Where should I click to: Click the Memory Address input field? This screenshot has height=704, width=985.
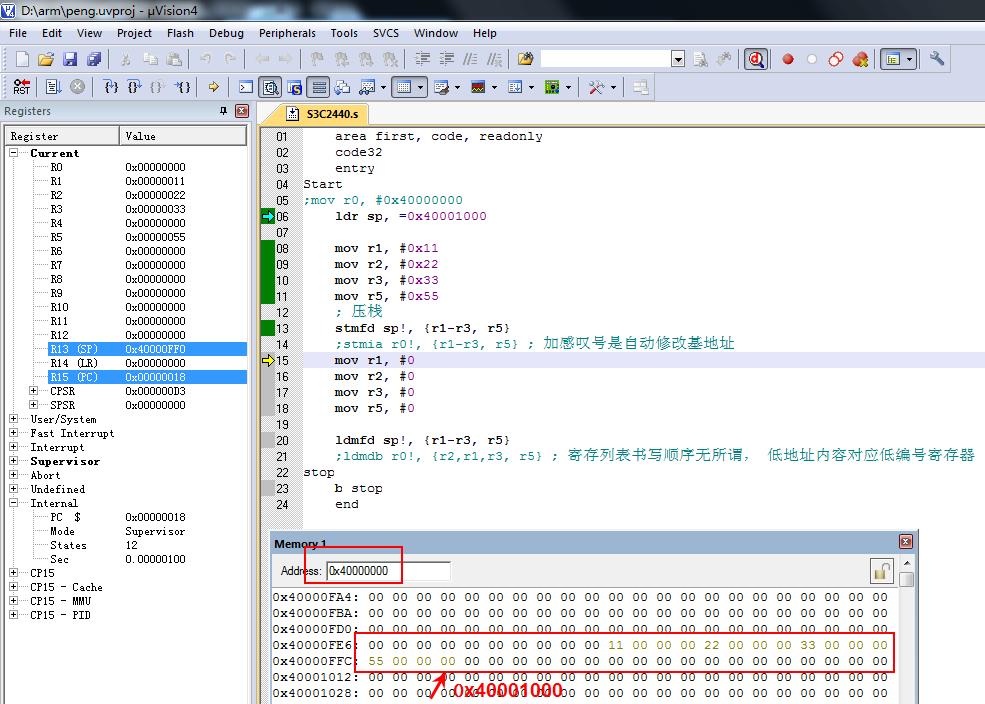pyautogui.click(x=387, y=571)
